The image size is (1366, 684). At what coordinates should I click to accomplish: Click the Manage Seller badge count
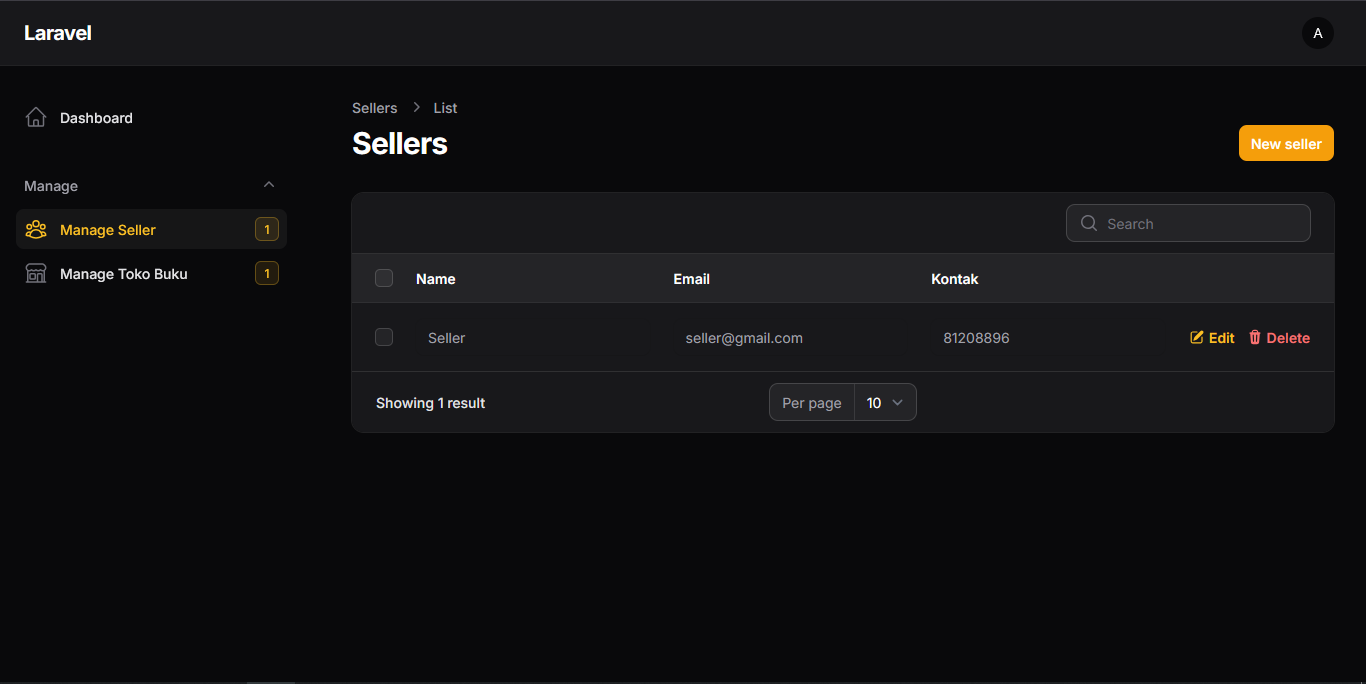pyautogui.click(x=267, y=230)
